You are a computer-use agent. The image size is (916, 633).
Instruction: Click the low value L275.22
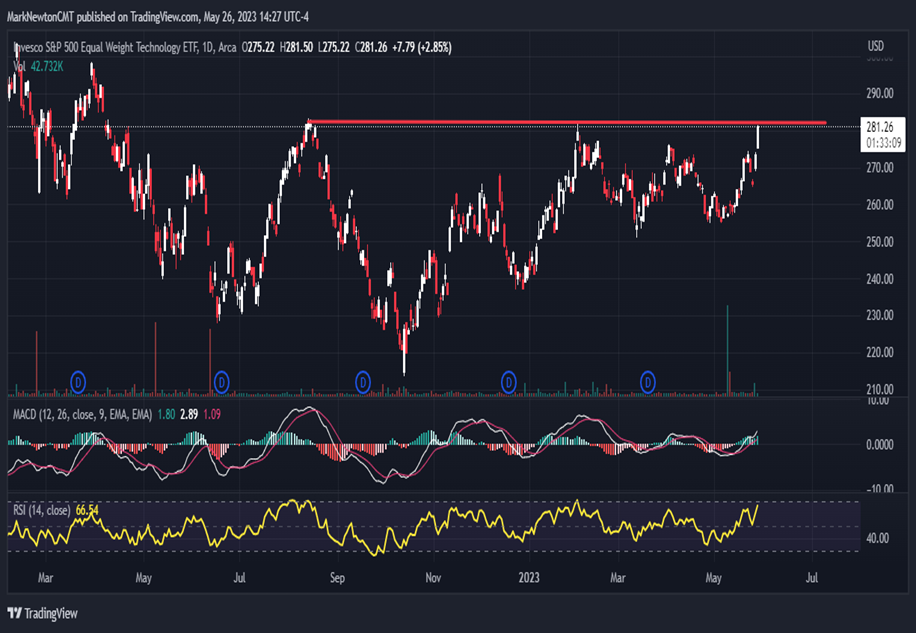(x=334, y=47)
